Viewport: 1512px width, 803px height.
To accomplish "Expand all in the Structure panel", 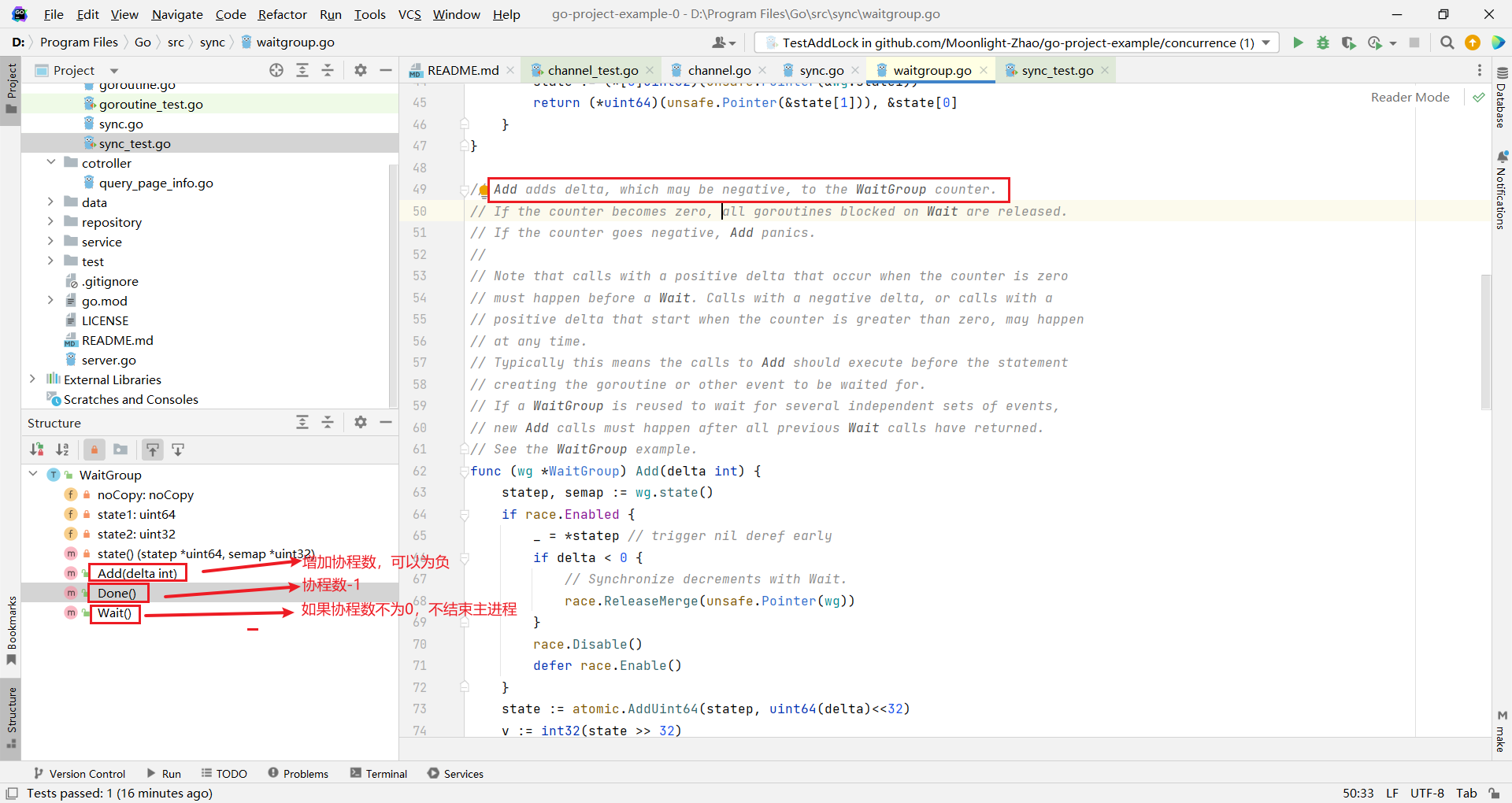I will (x=302, y=423).
